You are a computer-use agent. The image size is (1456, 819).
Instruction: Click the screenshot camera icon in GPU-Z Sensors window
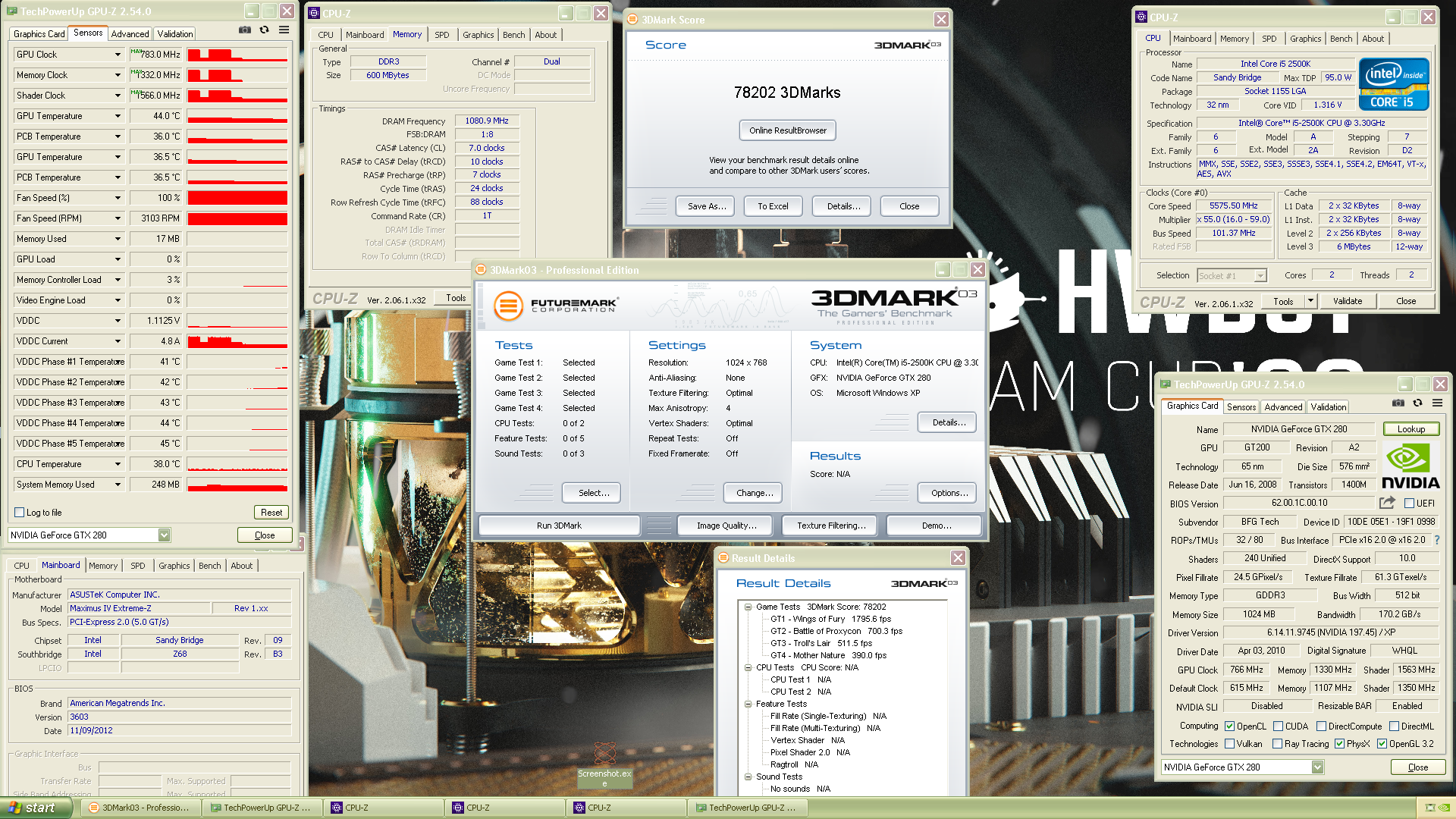[245, 30]
